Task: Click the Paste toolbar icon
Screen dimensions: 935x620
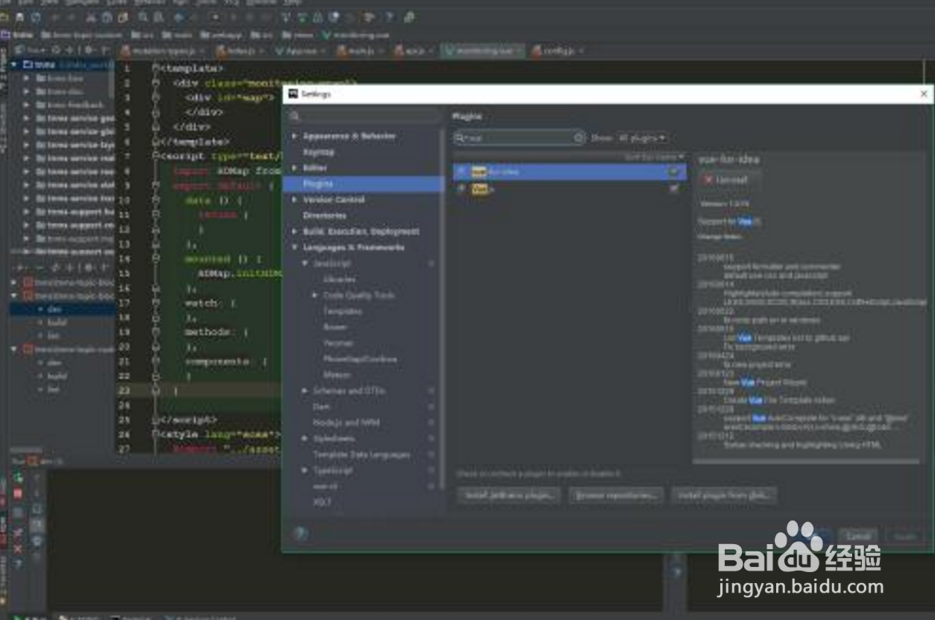Action: pos(123,17)
